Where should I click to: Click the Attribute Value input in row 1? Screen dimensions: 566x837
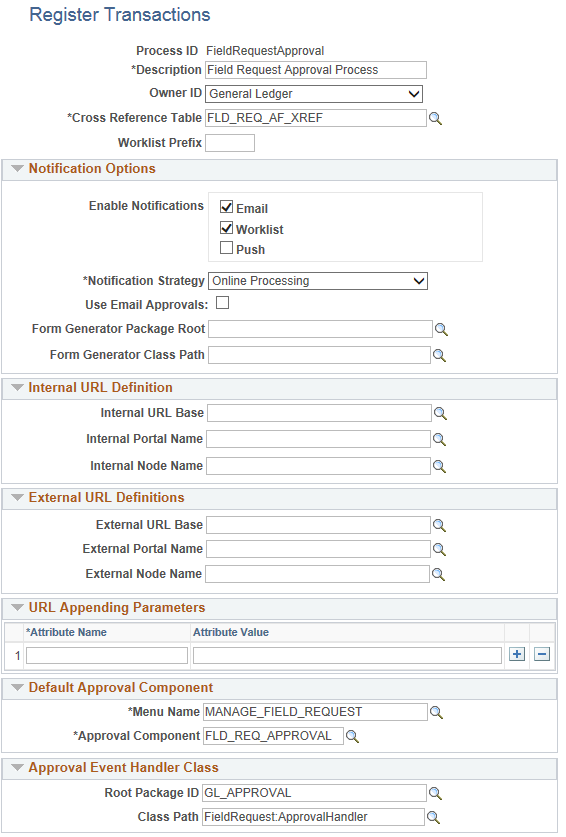coord(348,656)
